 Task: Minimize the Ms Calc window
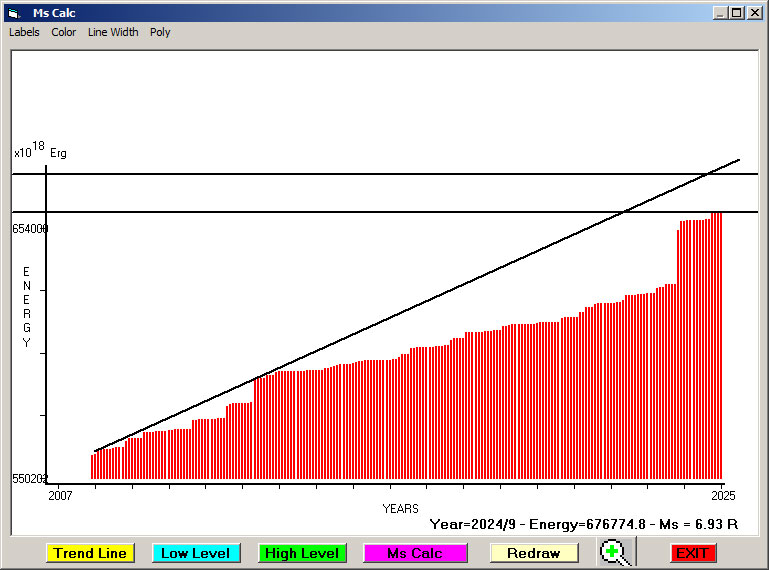tap(720, 13)
